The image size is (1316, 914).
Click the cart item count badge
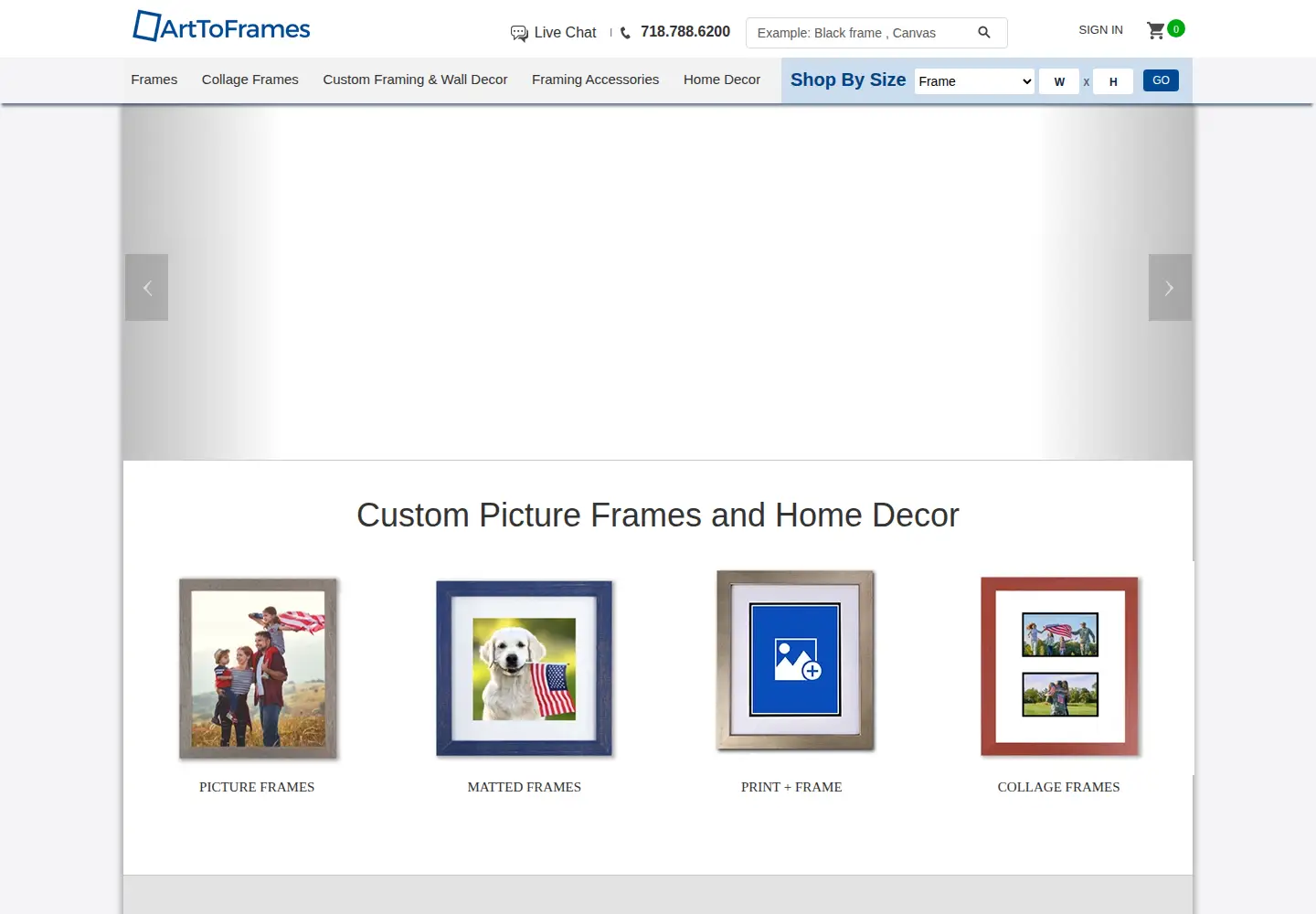tap(1176, 28)
